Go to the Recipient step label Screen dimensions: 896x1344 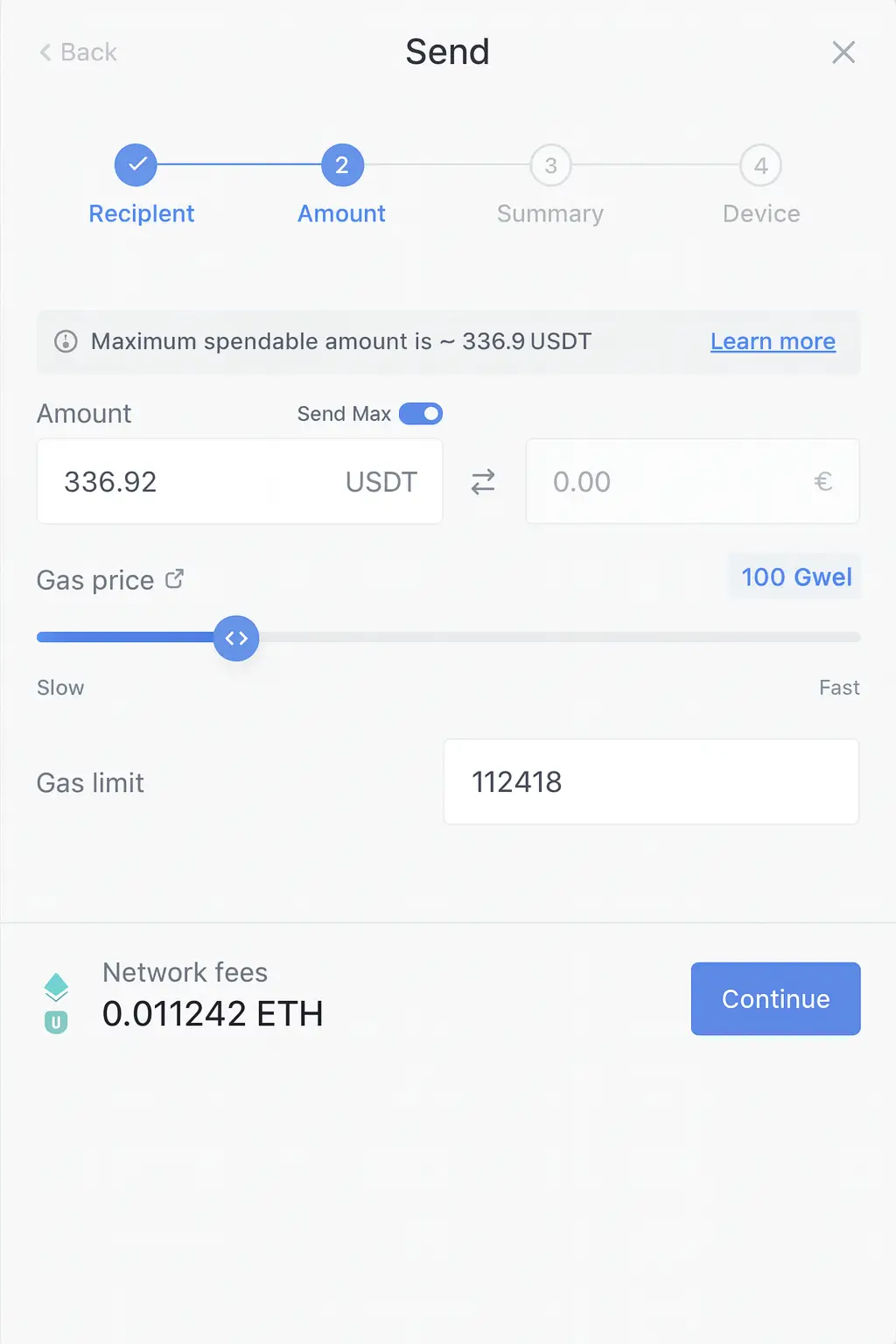click(142, 213)
